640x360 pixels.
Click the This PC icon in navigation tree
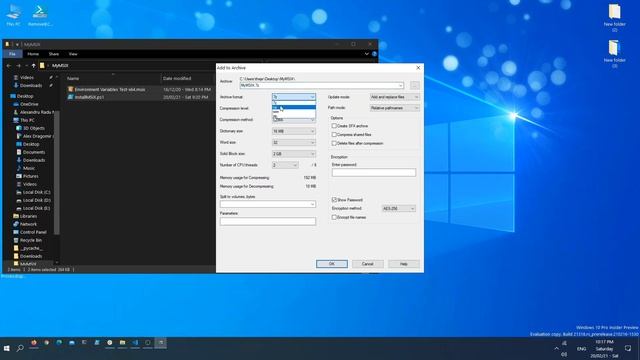[16, 120]
